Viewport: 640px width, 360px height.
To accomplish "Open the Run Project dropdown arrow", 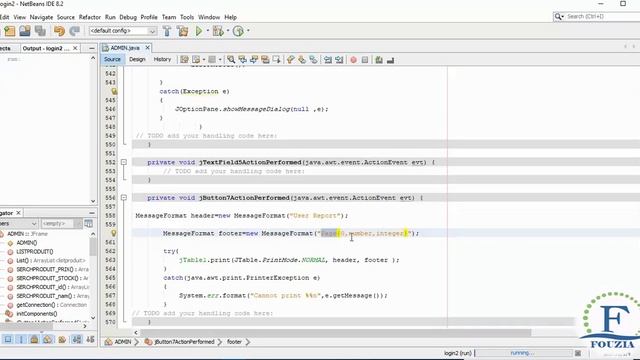I will (207, 31).
